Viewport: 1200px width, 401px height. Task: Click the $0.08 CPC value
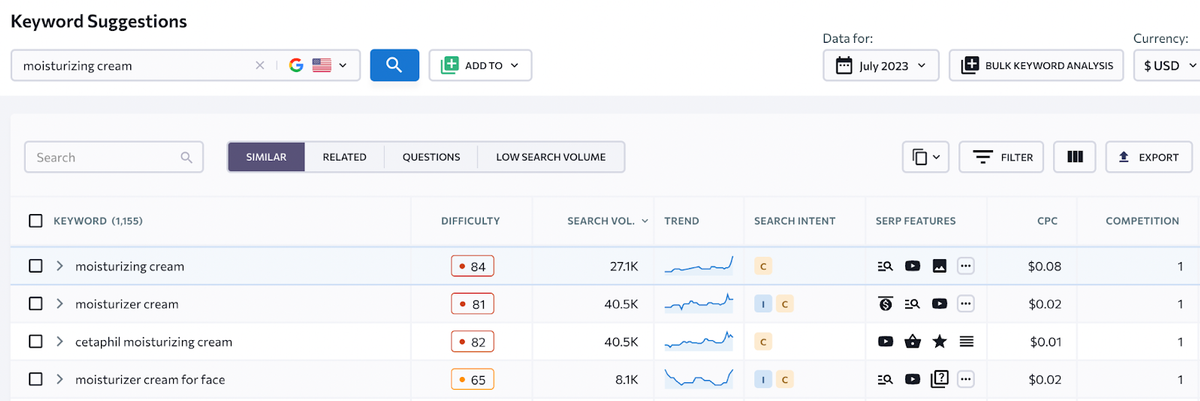tap(1045, 266)
